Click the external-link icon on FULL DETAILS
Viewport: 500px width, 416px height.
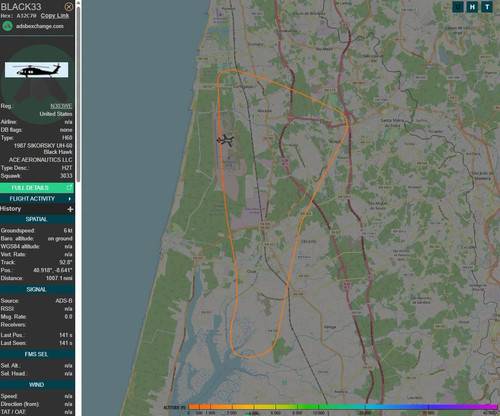[x=69, y=188]
